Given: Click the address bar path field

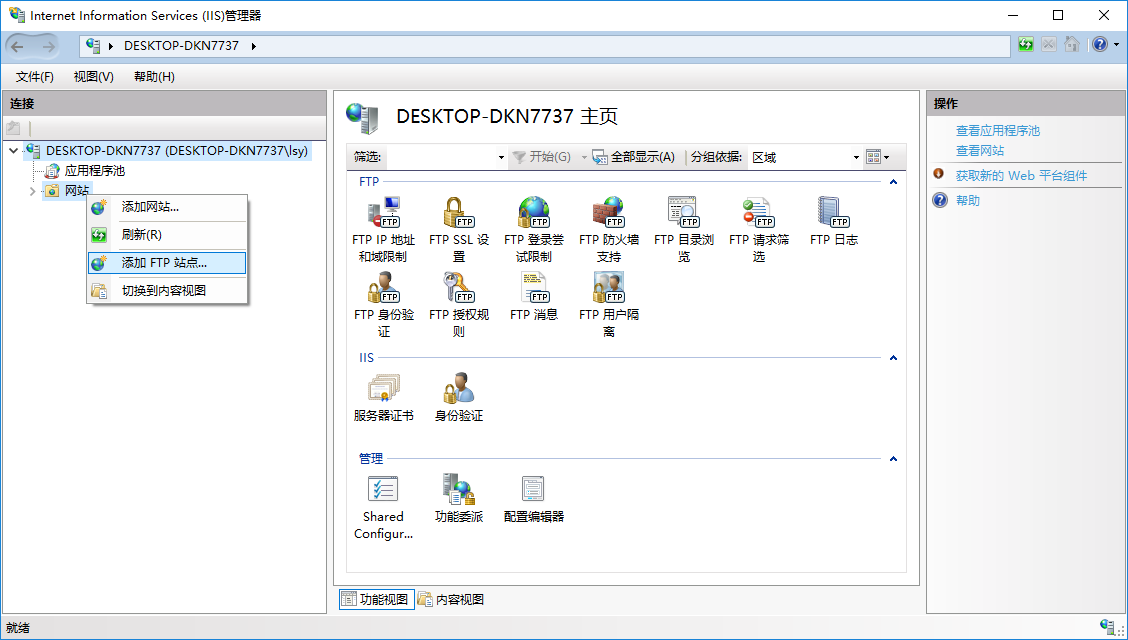Looking at the screenshot, I should tap(545, 46).
